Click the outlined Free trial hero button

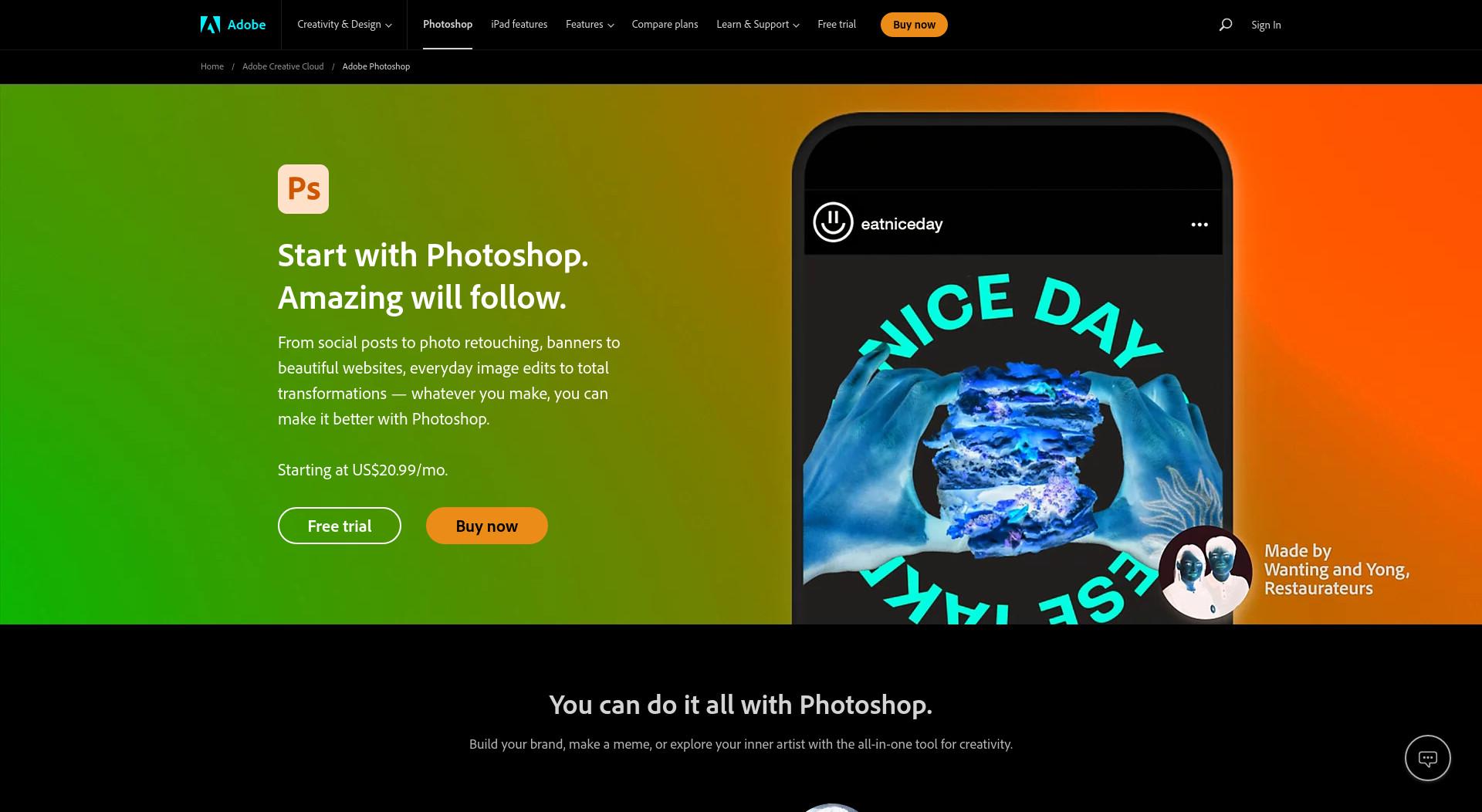(x=340, y=526)
